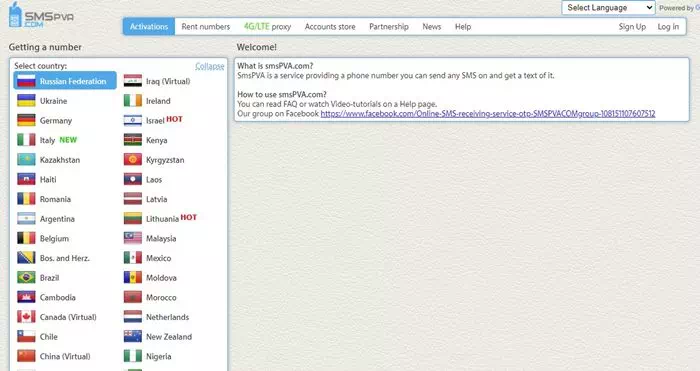Click the Canada (Virtual) flag icon
Viewport: 700px width, 371px height.
click(26, 317)
